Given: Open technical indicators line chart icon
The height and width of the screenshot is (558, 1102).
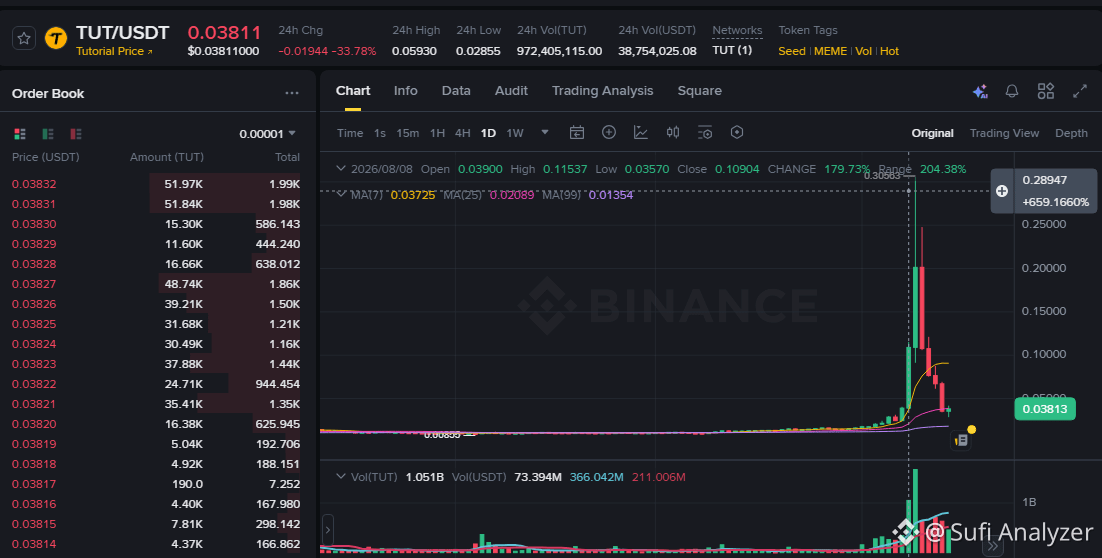Looking at the screenshot, I should [x=641, y=132].
